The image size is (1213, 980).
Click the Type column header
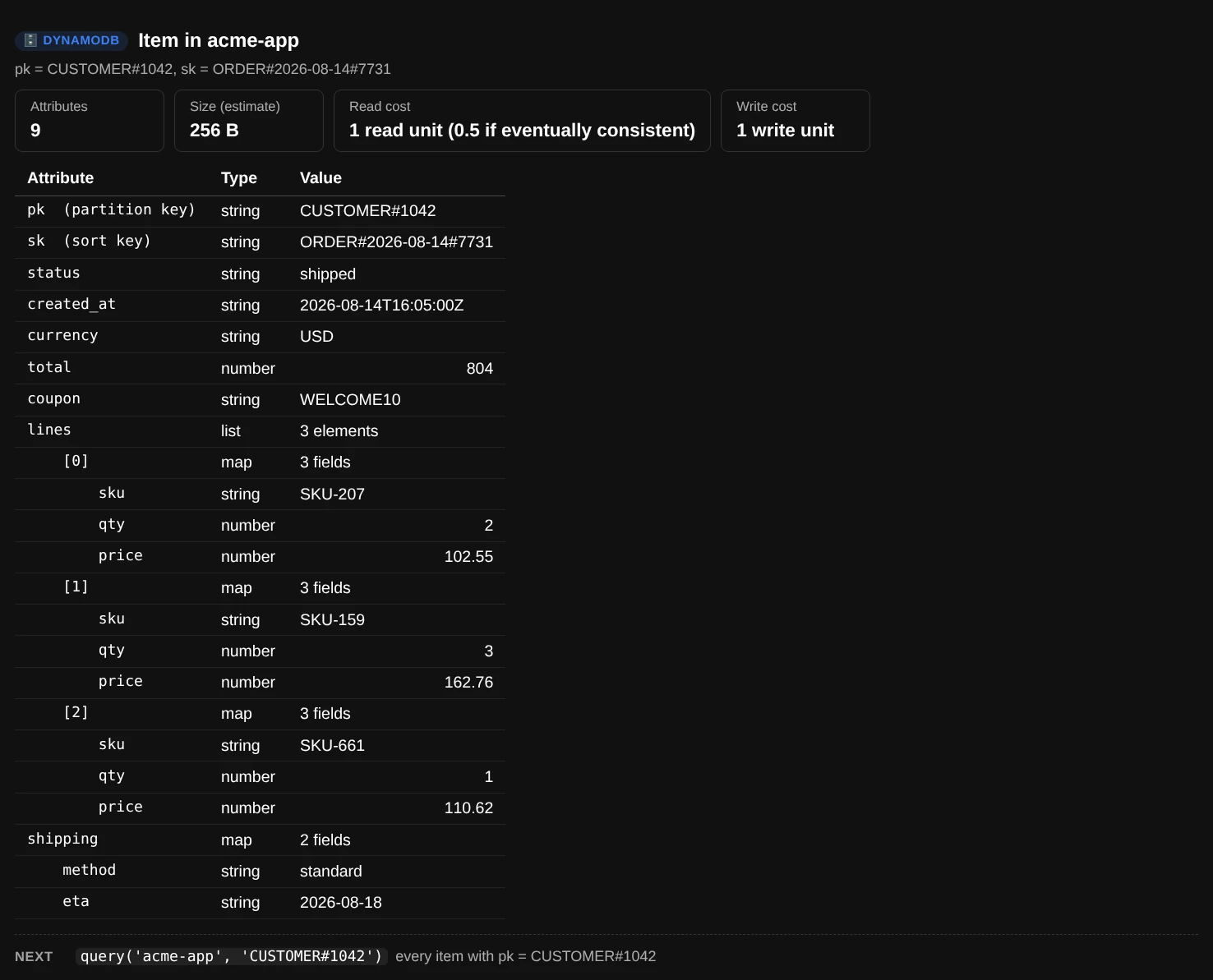point(239,178)
